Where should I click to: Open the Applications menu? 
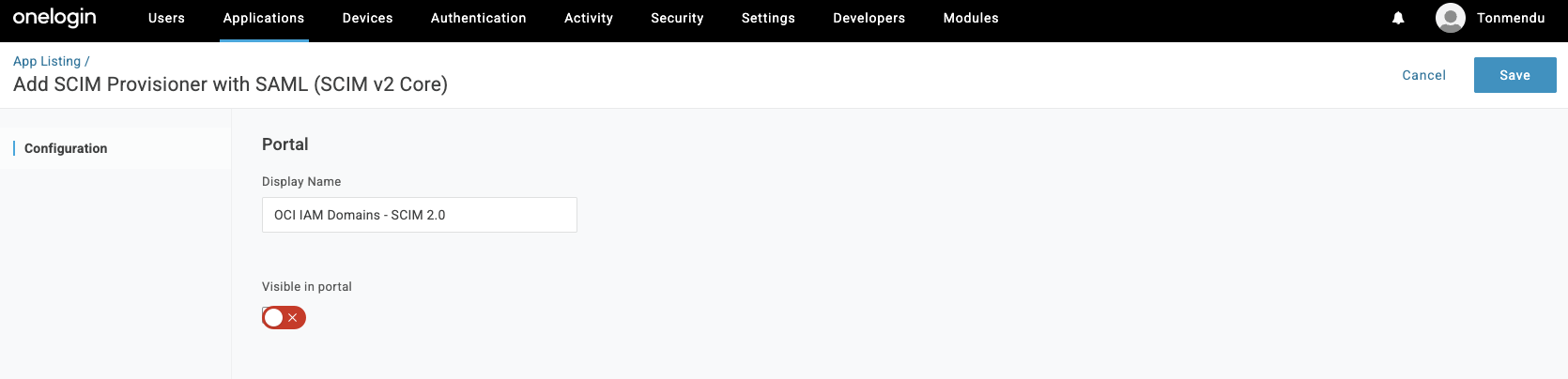[264, 18]
